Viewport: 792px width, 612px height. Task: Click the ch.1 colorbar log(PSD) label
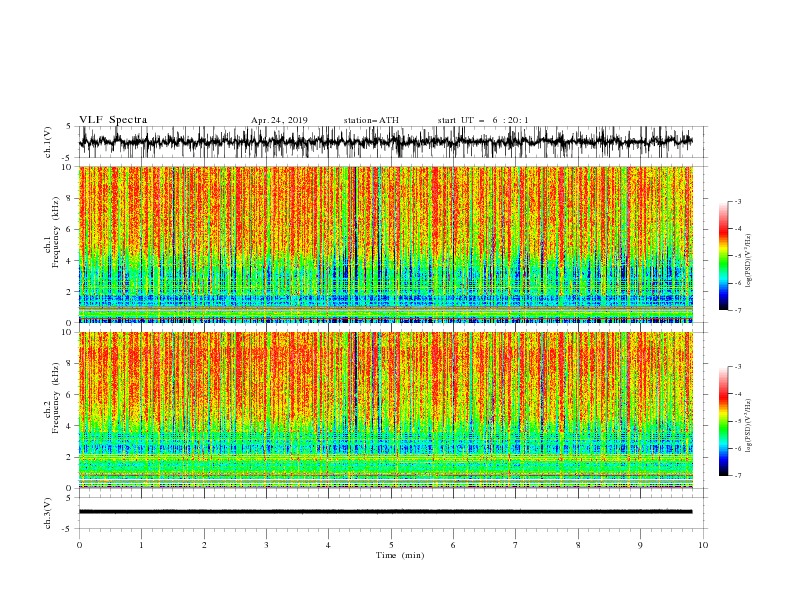pos(748,261)
